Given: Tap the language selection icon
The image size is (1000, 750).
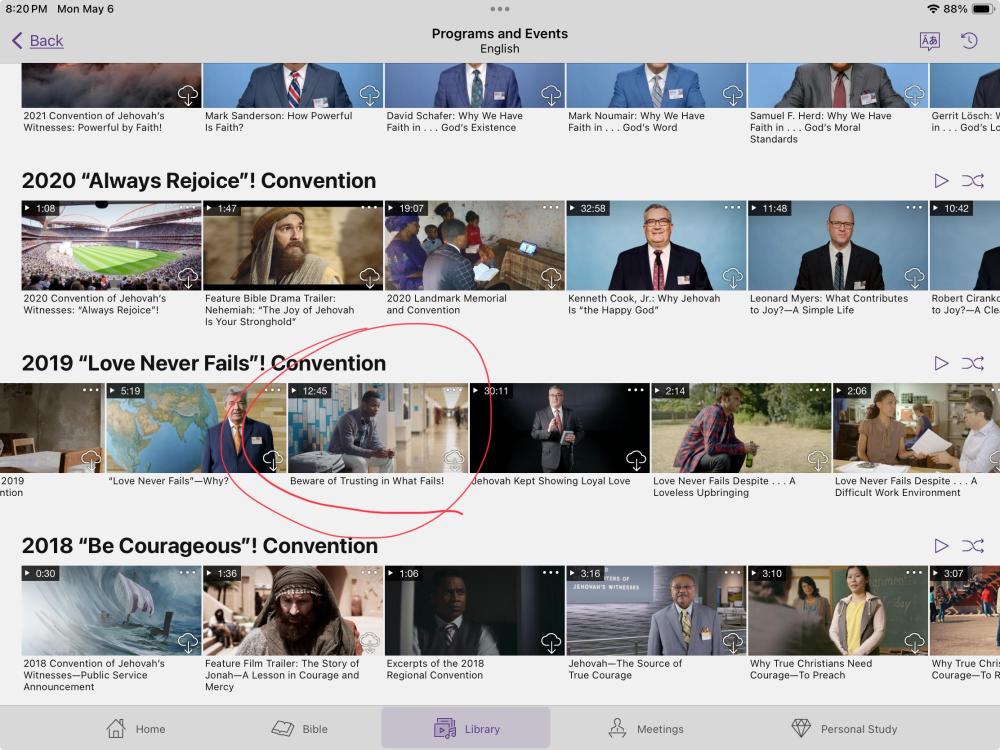Looking at the screenshot, I should [929, 41].
